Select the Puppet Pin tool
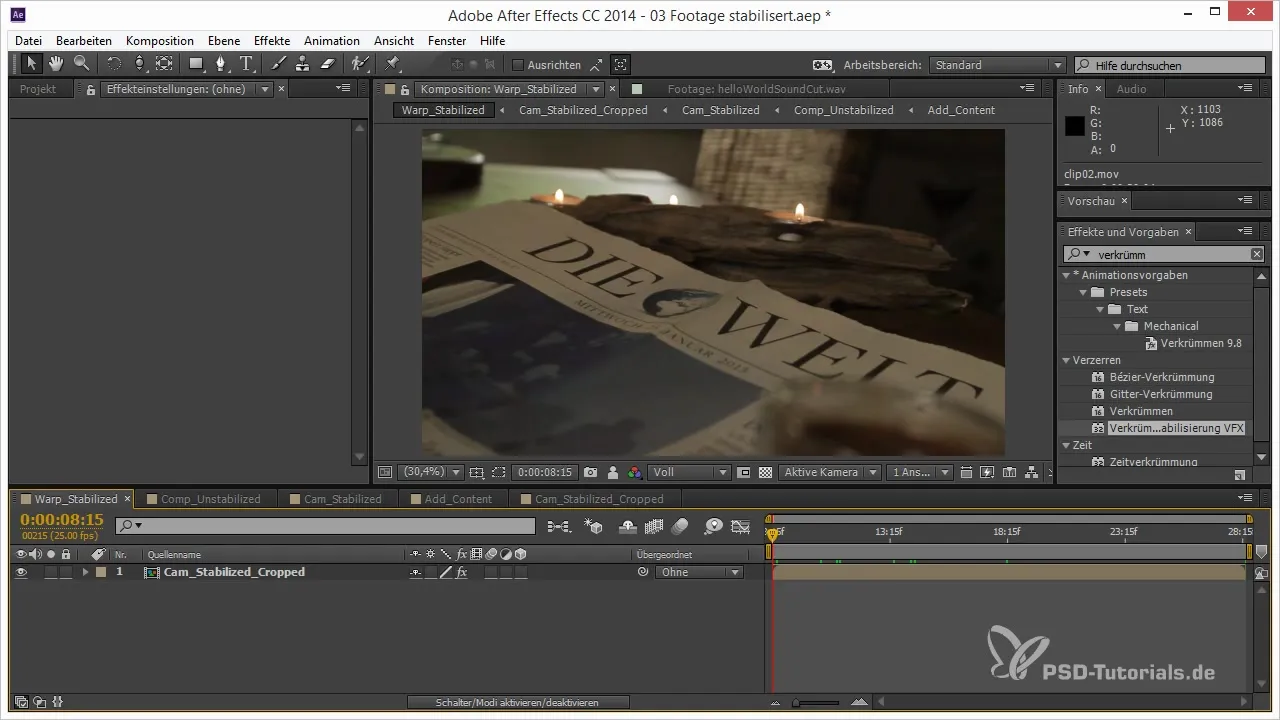 click(x=392, y=64)
